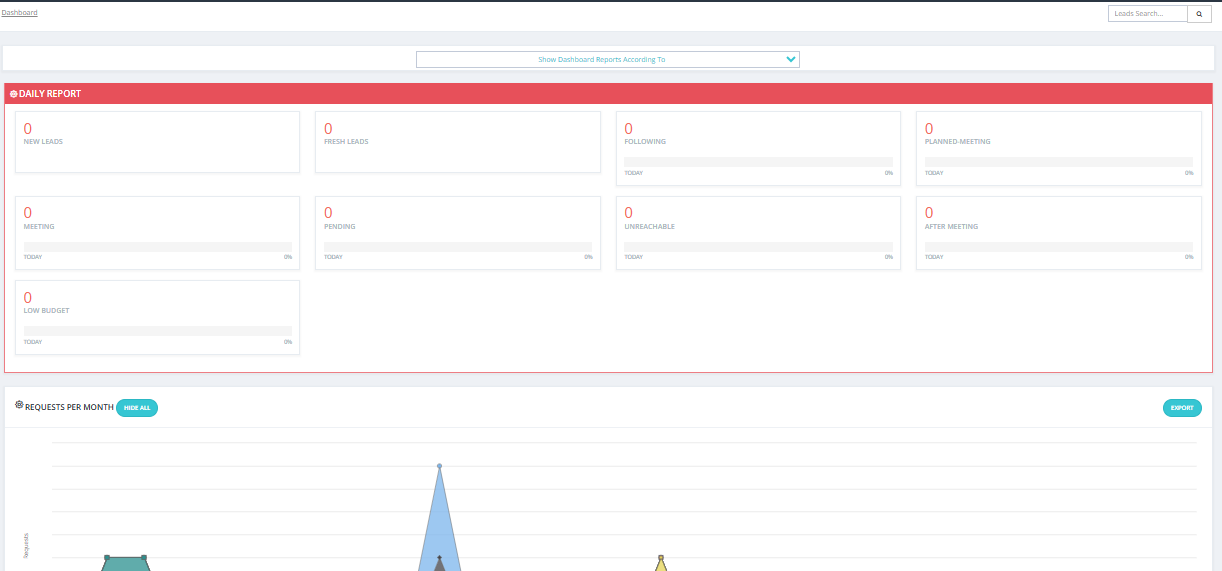
Task: Export the Requests Per Month chart
Action: (x=1182, y=408)
